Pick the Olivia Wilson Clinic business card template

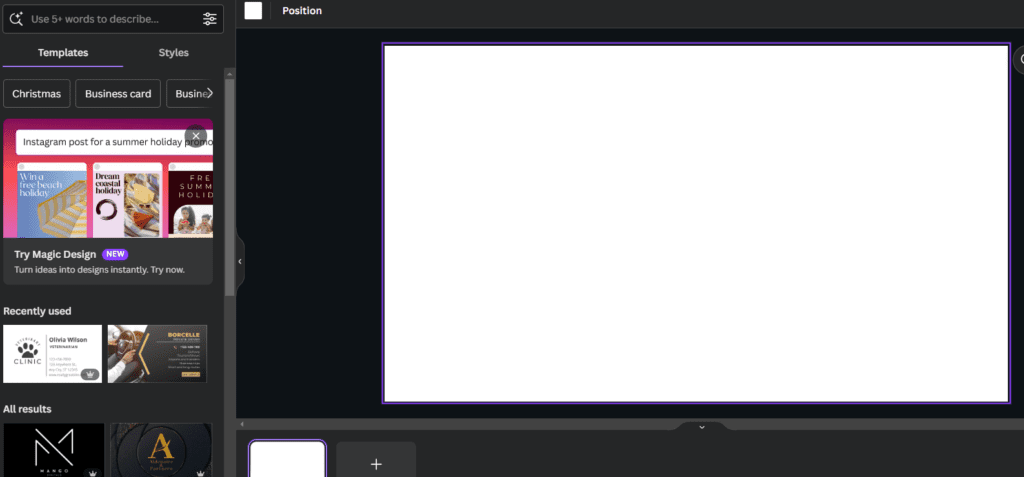53,354
